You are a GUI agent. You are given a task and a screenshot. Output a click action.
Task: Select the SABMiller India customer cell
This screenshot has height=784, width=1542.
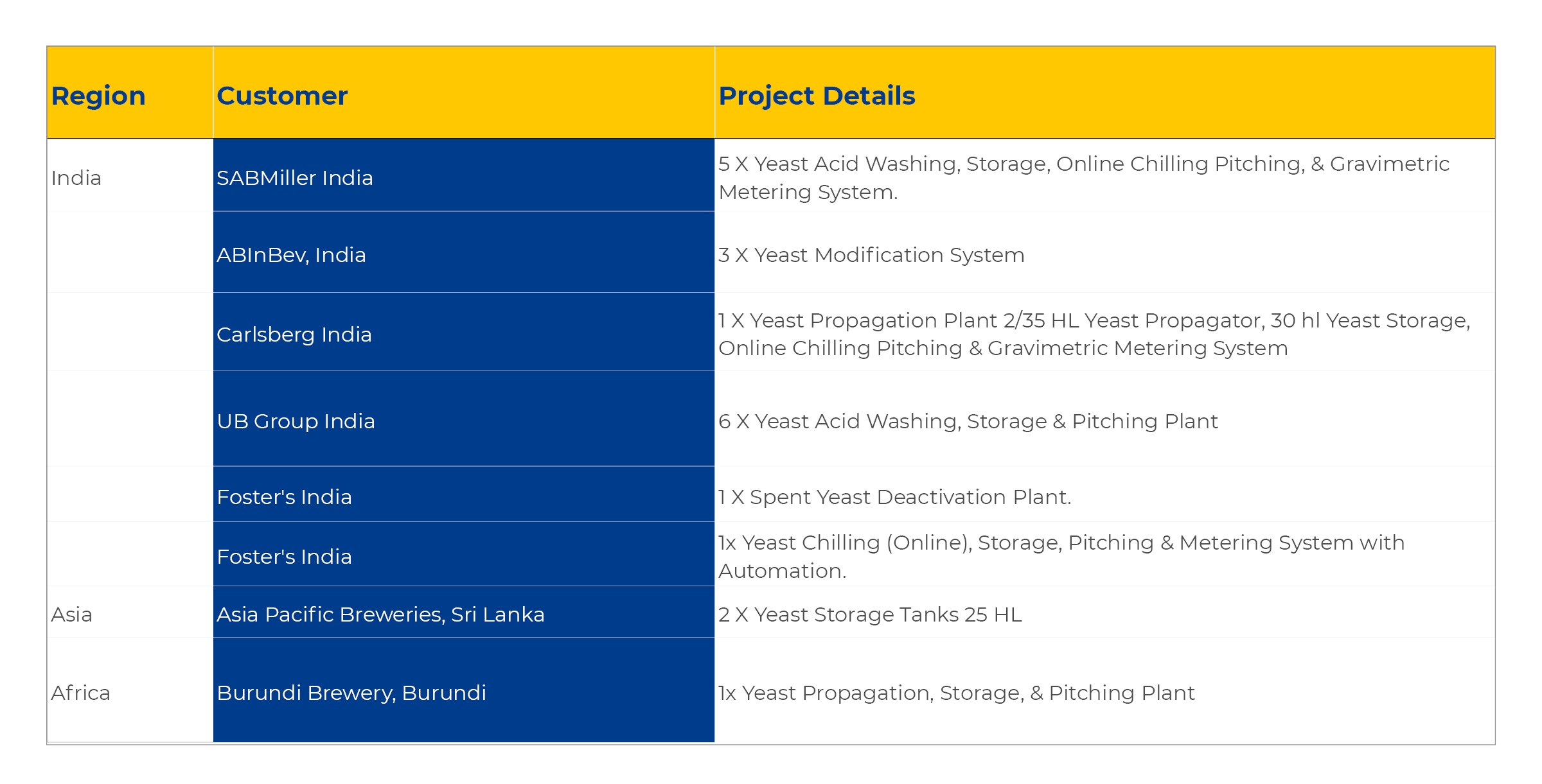[x=464, y=175]
